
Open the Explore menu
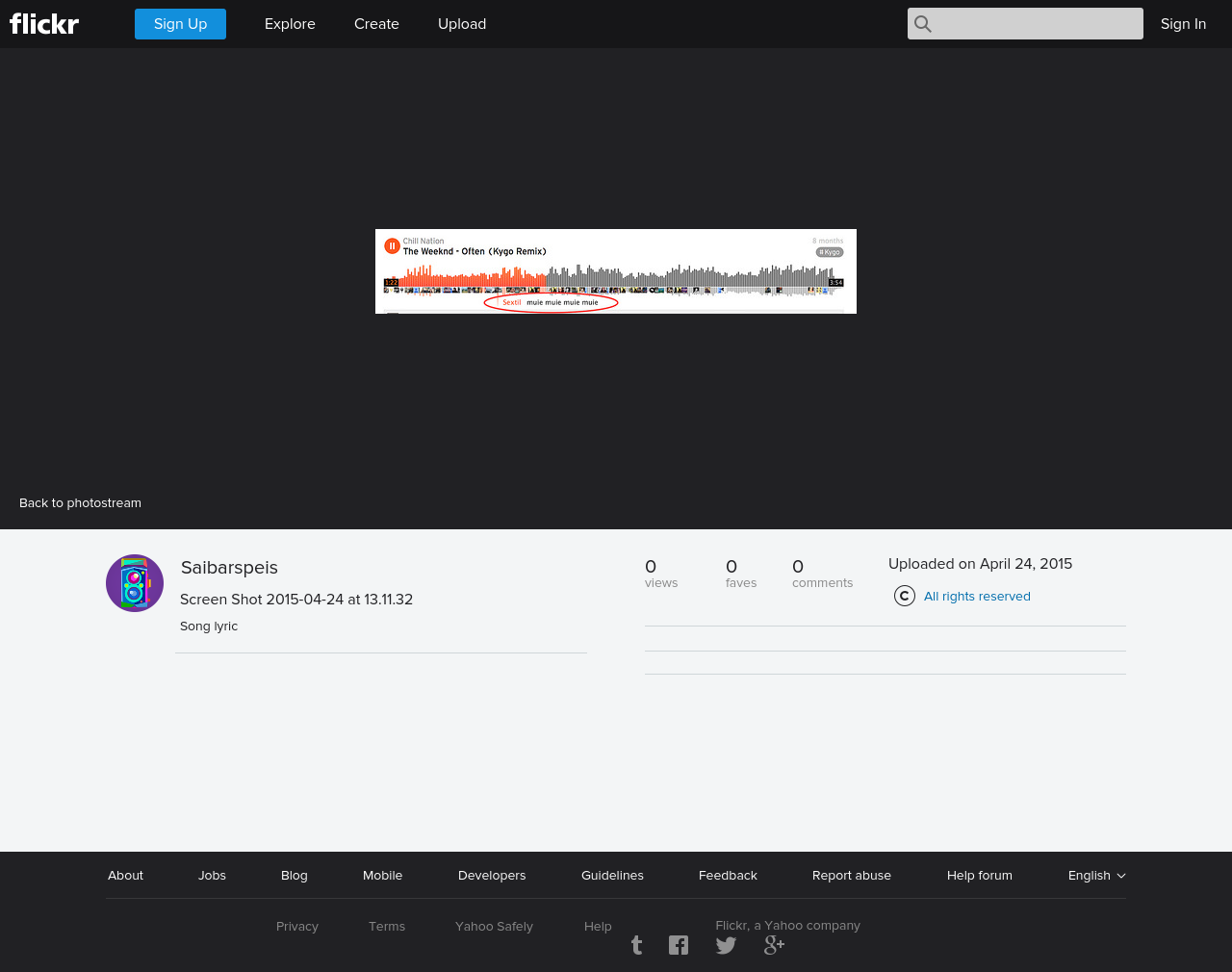coord(290,24)
